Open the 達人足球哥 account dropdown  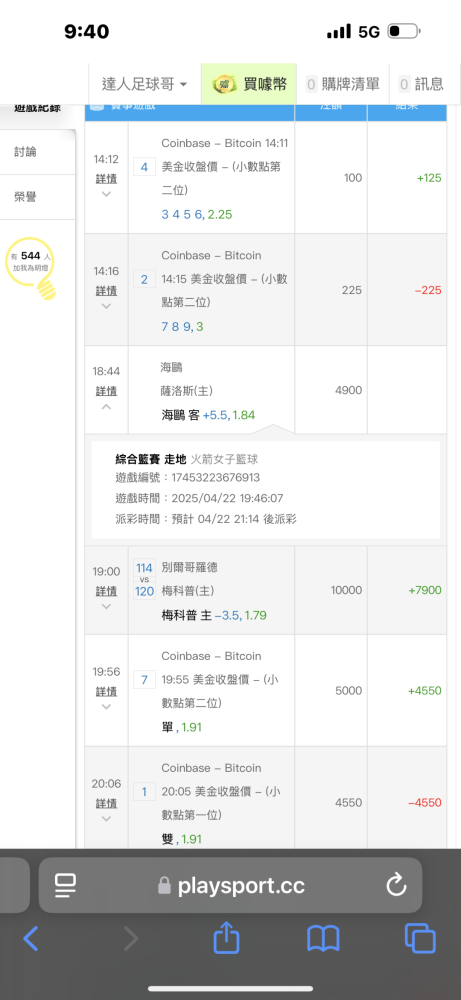coord(145,84)
